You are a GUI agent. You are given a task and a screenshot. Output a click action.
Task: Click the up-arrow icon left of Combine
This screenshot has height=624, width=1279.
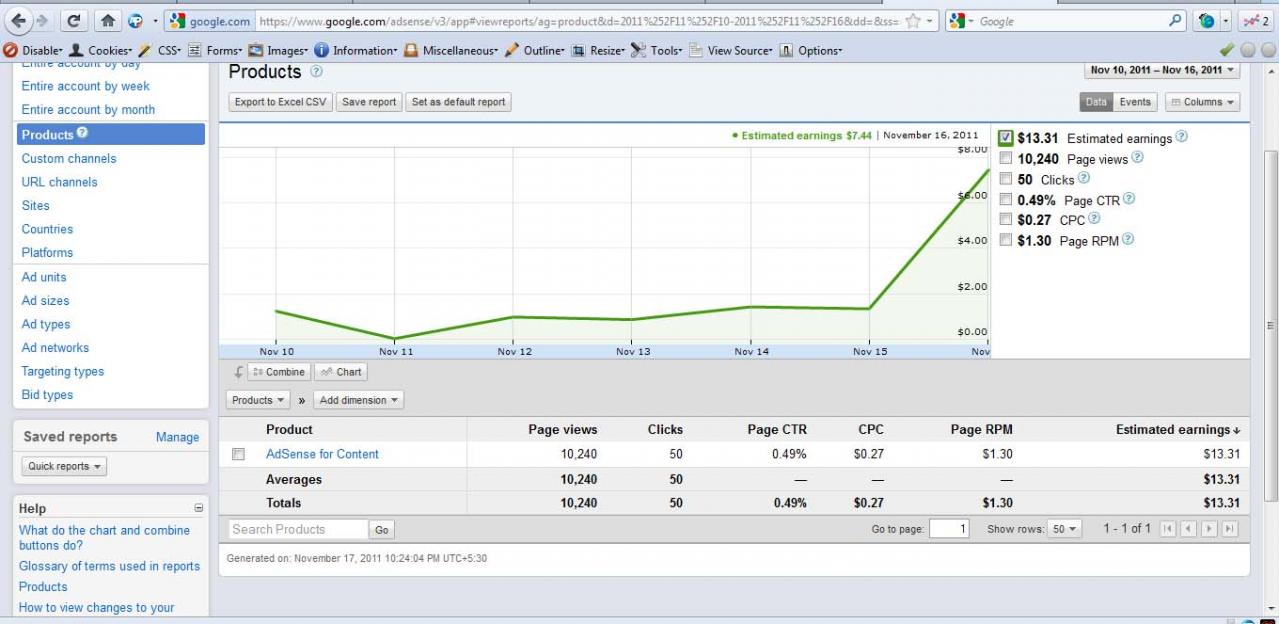click(x=238, y=372)
